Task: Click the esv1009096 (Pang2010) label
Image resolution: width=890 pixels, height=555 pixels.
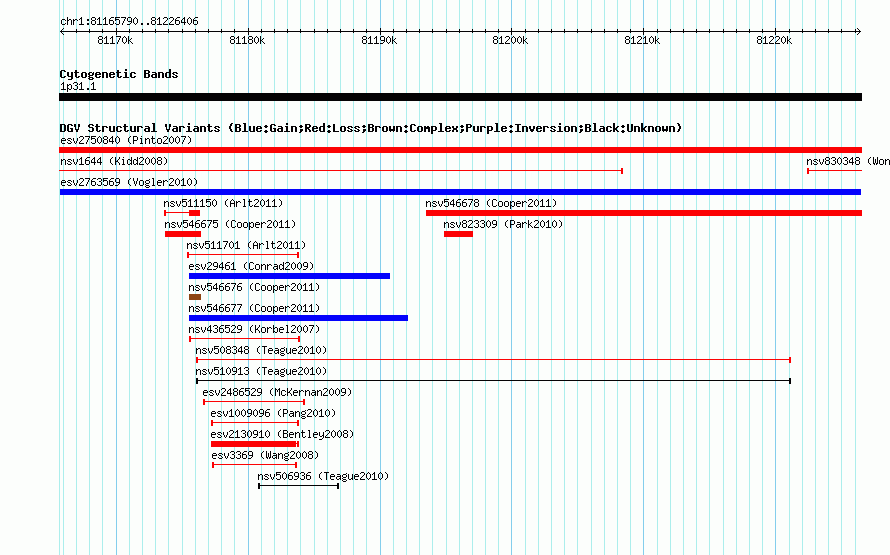Action: click(x=273, y=413)
